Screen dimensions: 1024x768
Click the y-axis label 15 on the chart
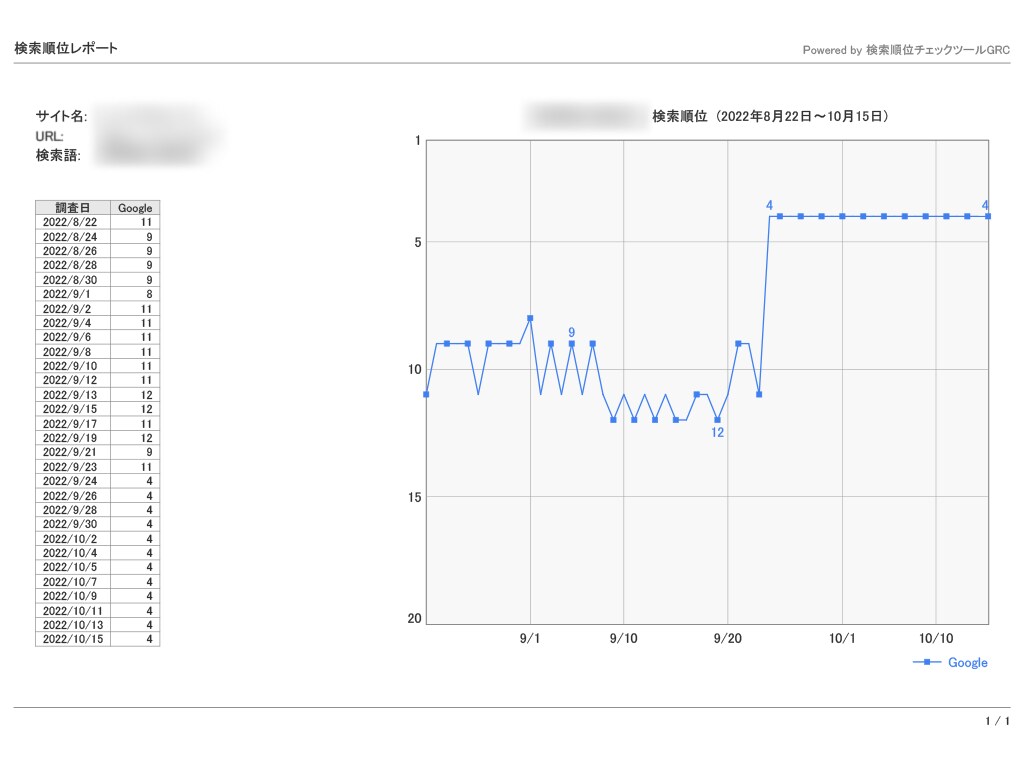tap(415, 497)
